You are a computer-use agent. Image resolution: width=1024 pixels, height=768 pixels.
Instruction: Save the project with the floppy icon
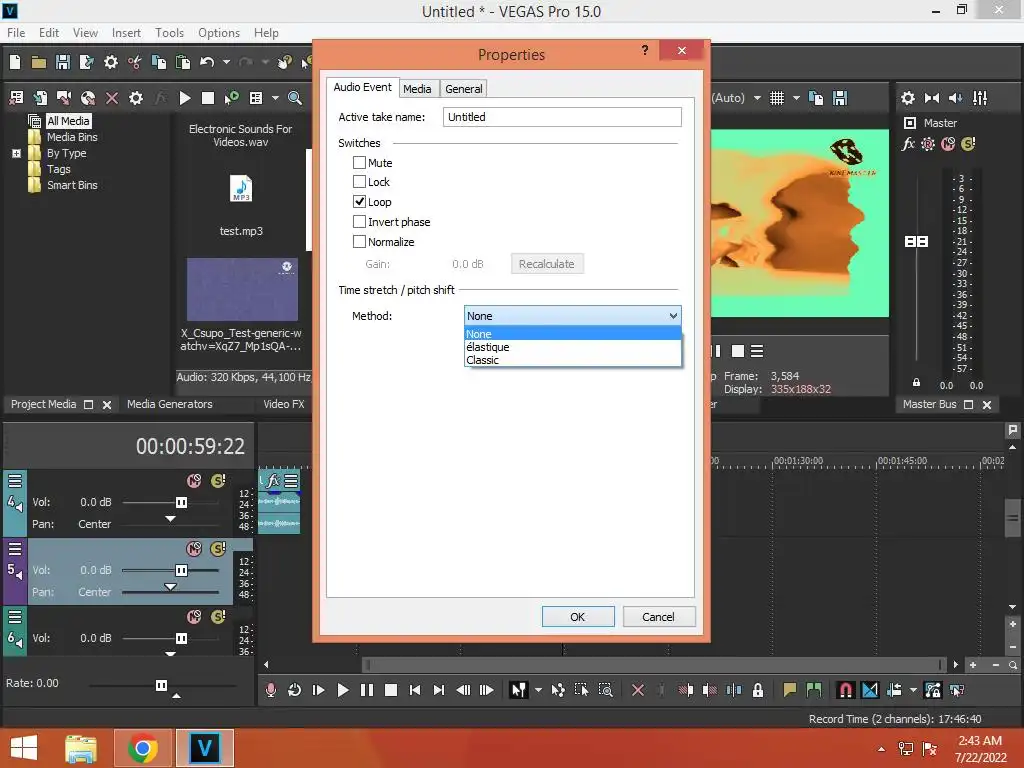(x=63, y=62)
